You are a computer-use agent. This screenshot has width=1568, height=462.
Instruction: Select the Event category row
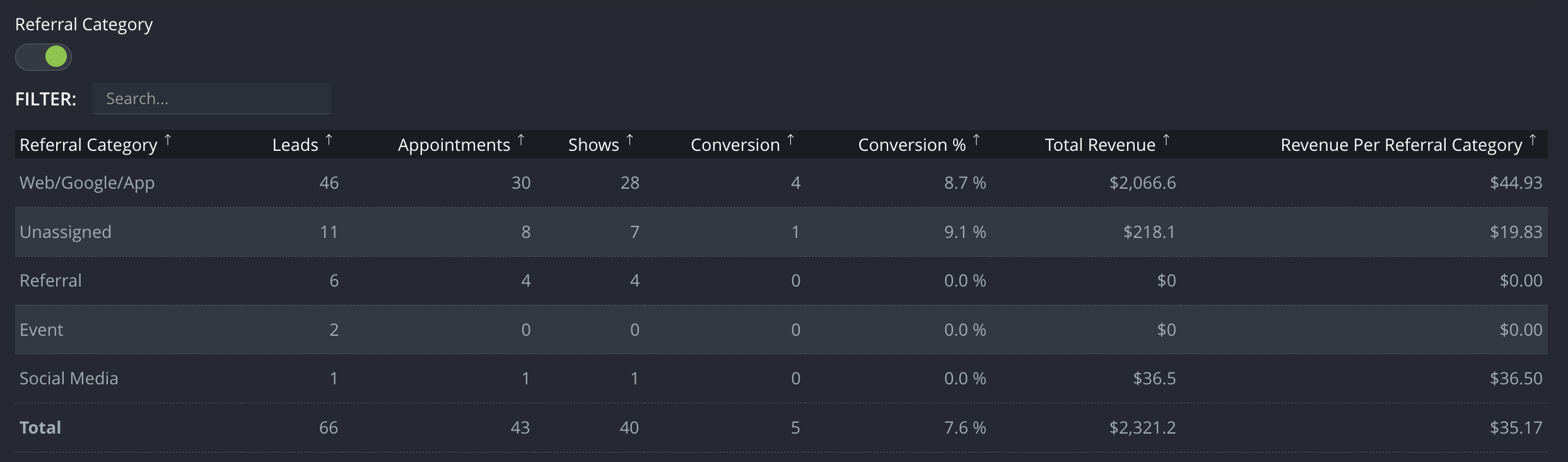[781, 329]
